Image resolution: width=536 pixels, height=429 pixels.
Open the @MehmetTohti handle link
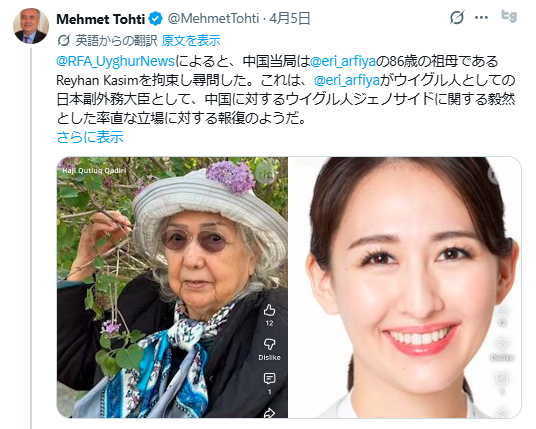click(213, 18)
